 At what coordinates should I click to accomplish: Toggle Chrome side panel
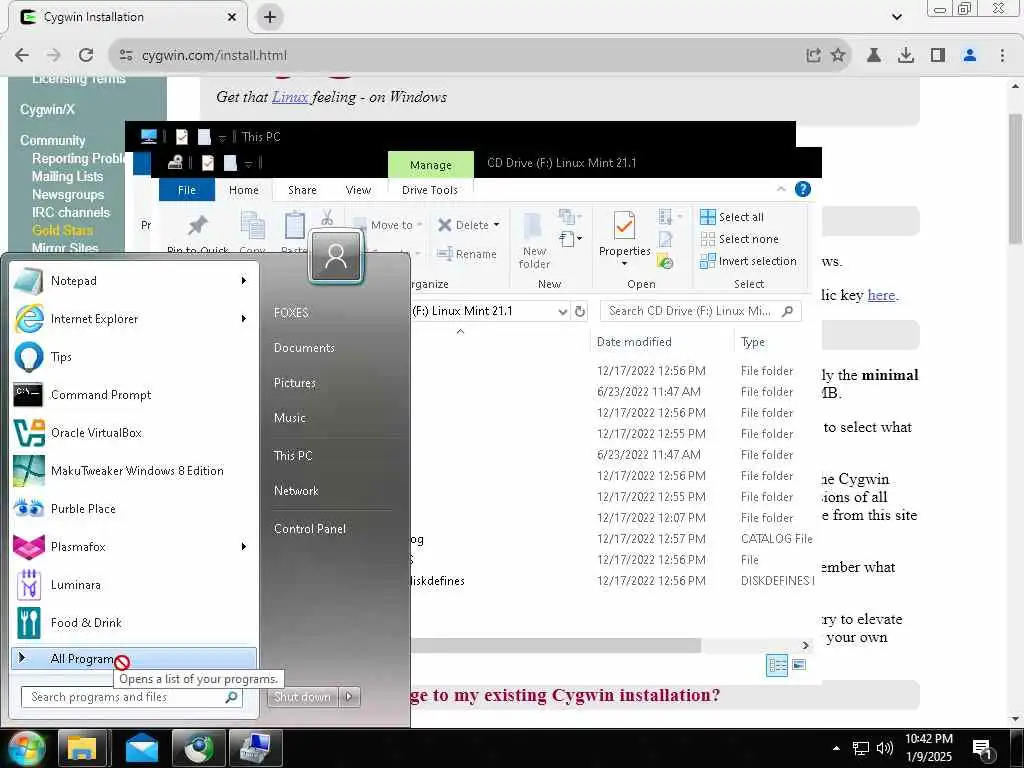click(x=938, y=56)
